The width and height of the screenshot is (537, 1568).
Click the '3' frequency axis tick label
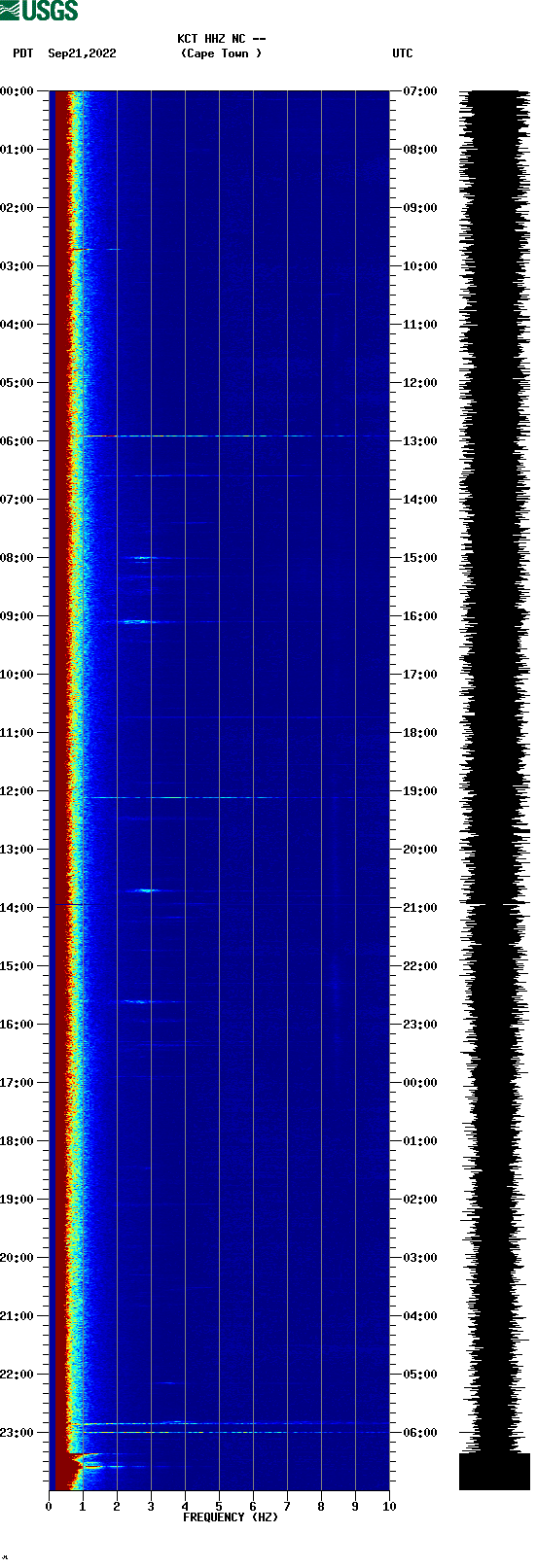pyautogui.click(x=151, y=1507)
